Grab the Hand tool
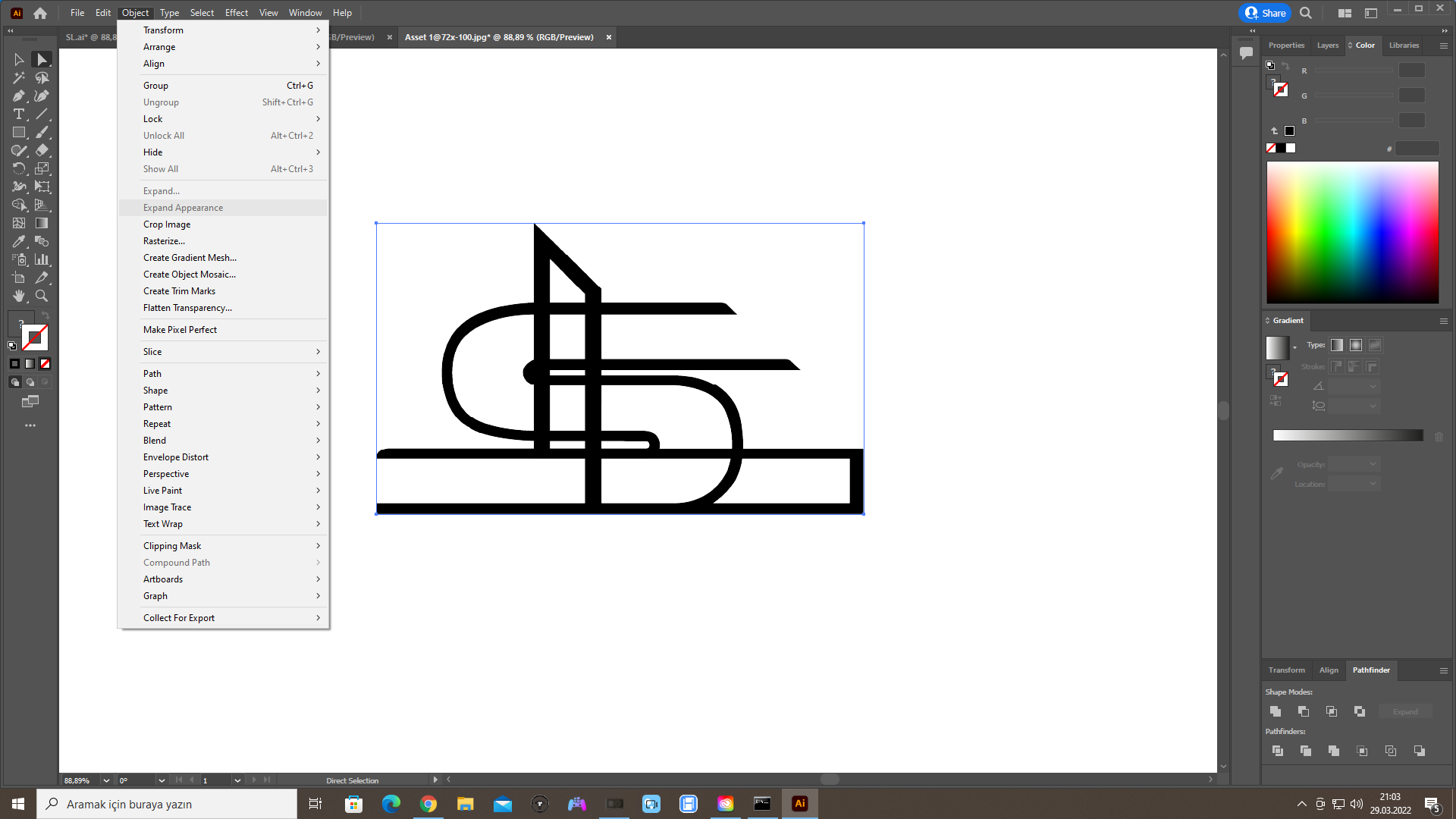 [x=19, y=296]
